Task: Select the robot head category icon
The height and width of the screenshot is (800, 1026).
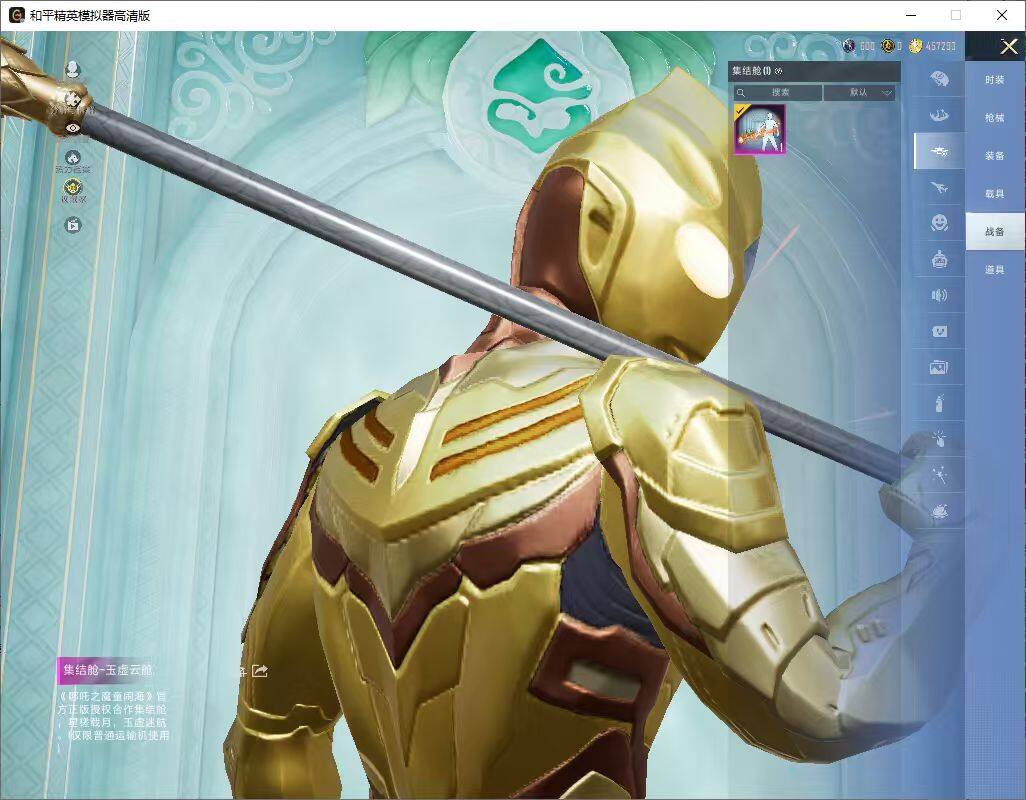Action: (x=939, y=260)
